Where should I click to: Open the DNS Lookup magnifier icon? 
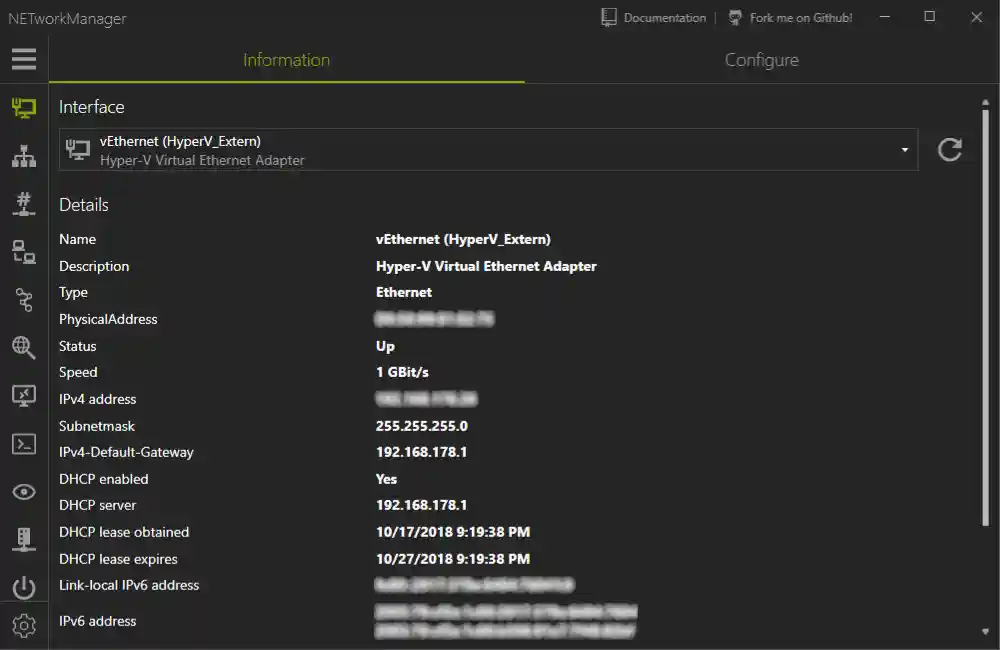pos(23,347)
